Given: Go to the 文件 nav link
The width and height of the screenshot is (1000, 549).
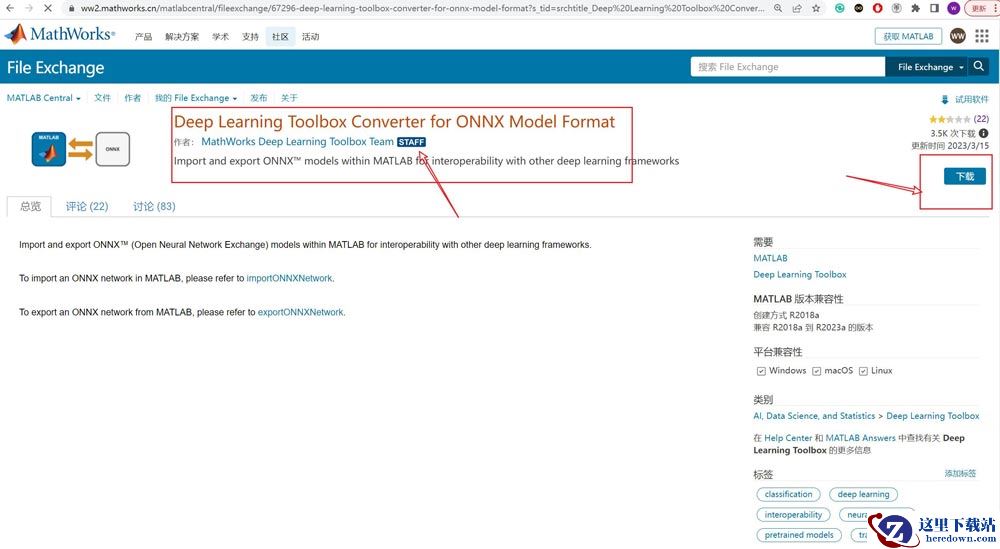Looking at the screenshot, I should point(102,98).
